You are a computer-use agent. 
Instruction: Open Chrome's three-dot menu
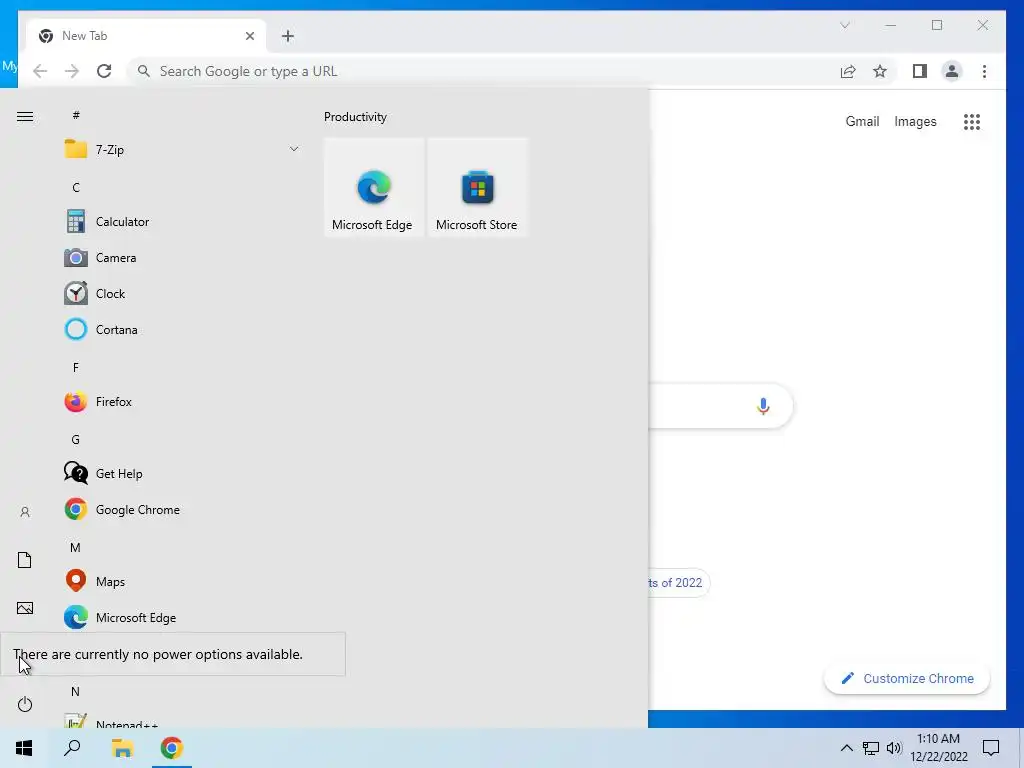(984, 71)
